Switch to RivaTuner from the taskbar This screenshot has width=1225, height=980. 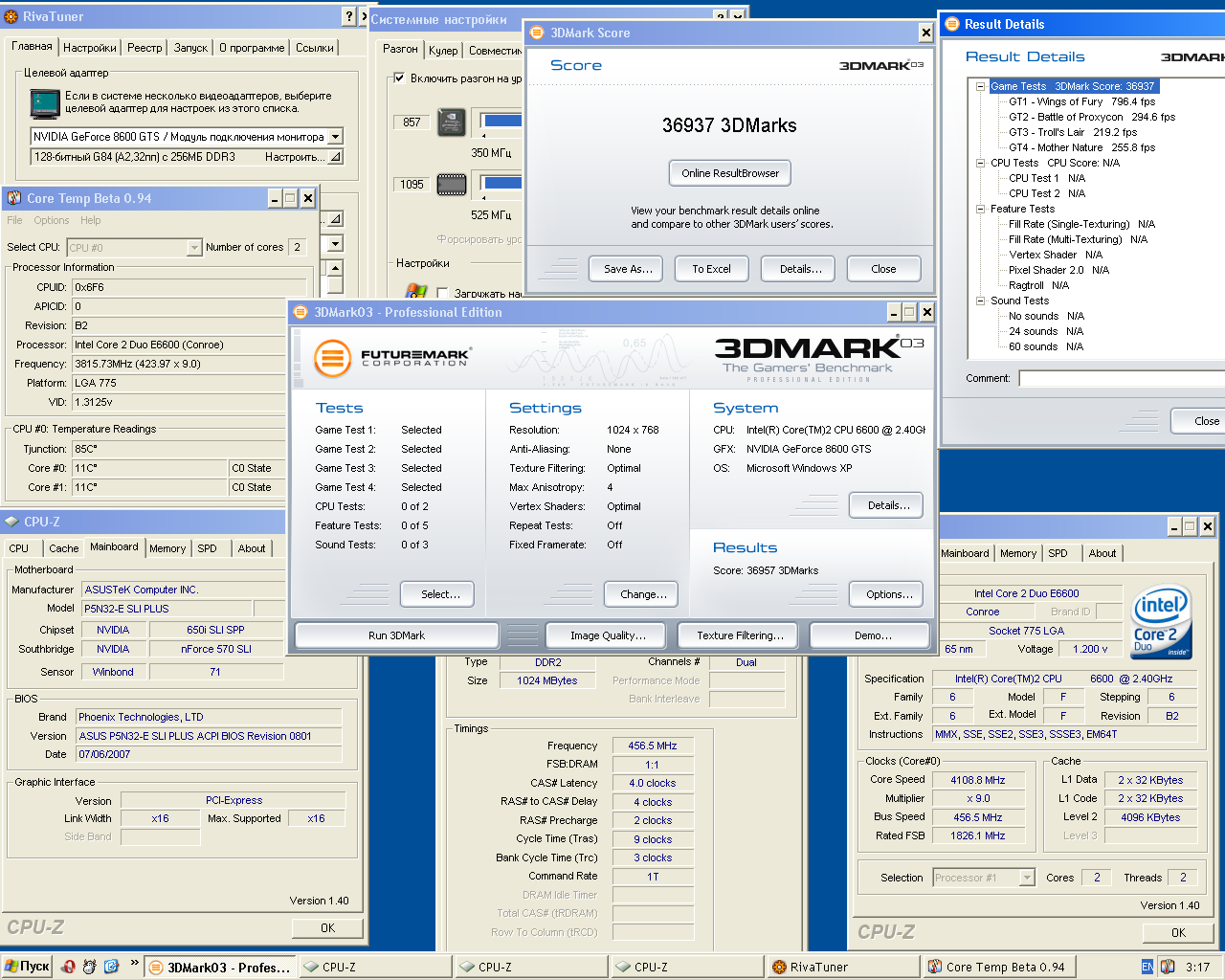[x=842, y=967]
